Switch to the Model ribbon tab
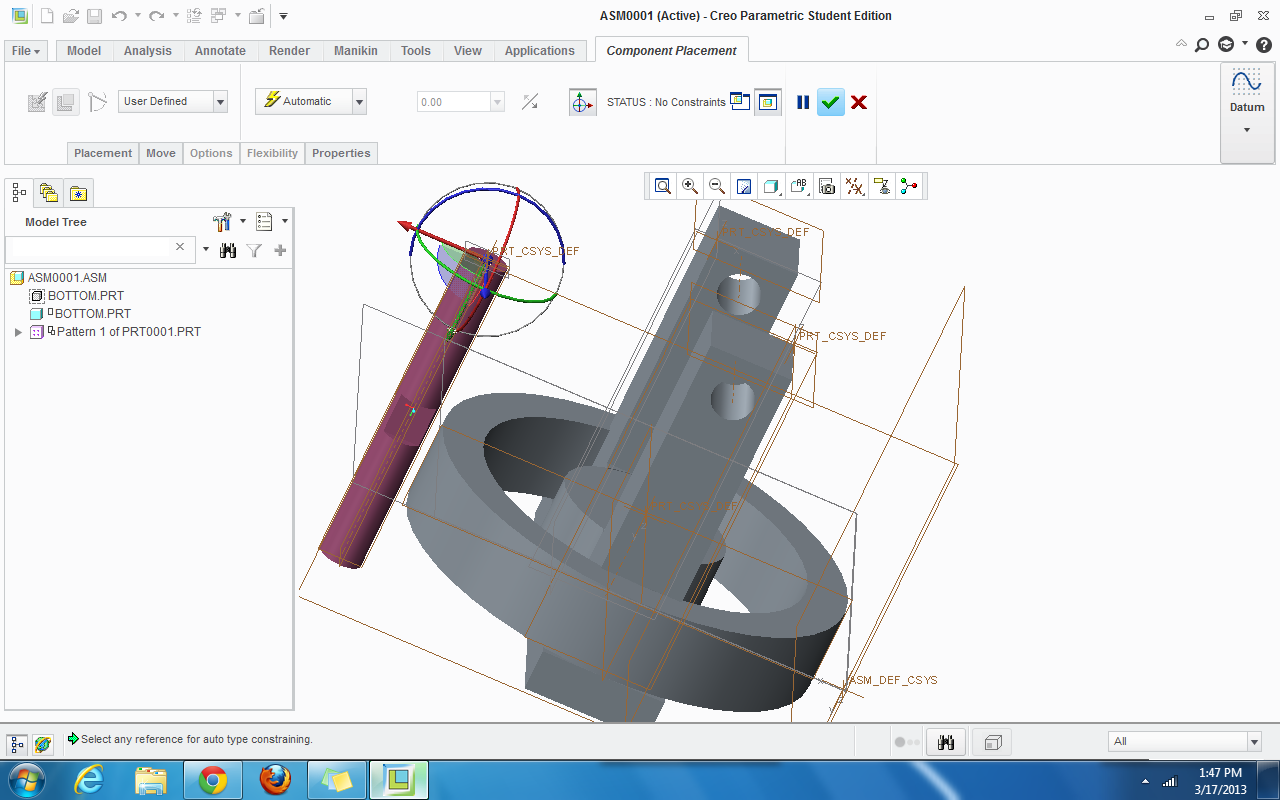 click(84, 51)
